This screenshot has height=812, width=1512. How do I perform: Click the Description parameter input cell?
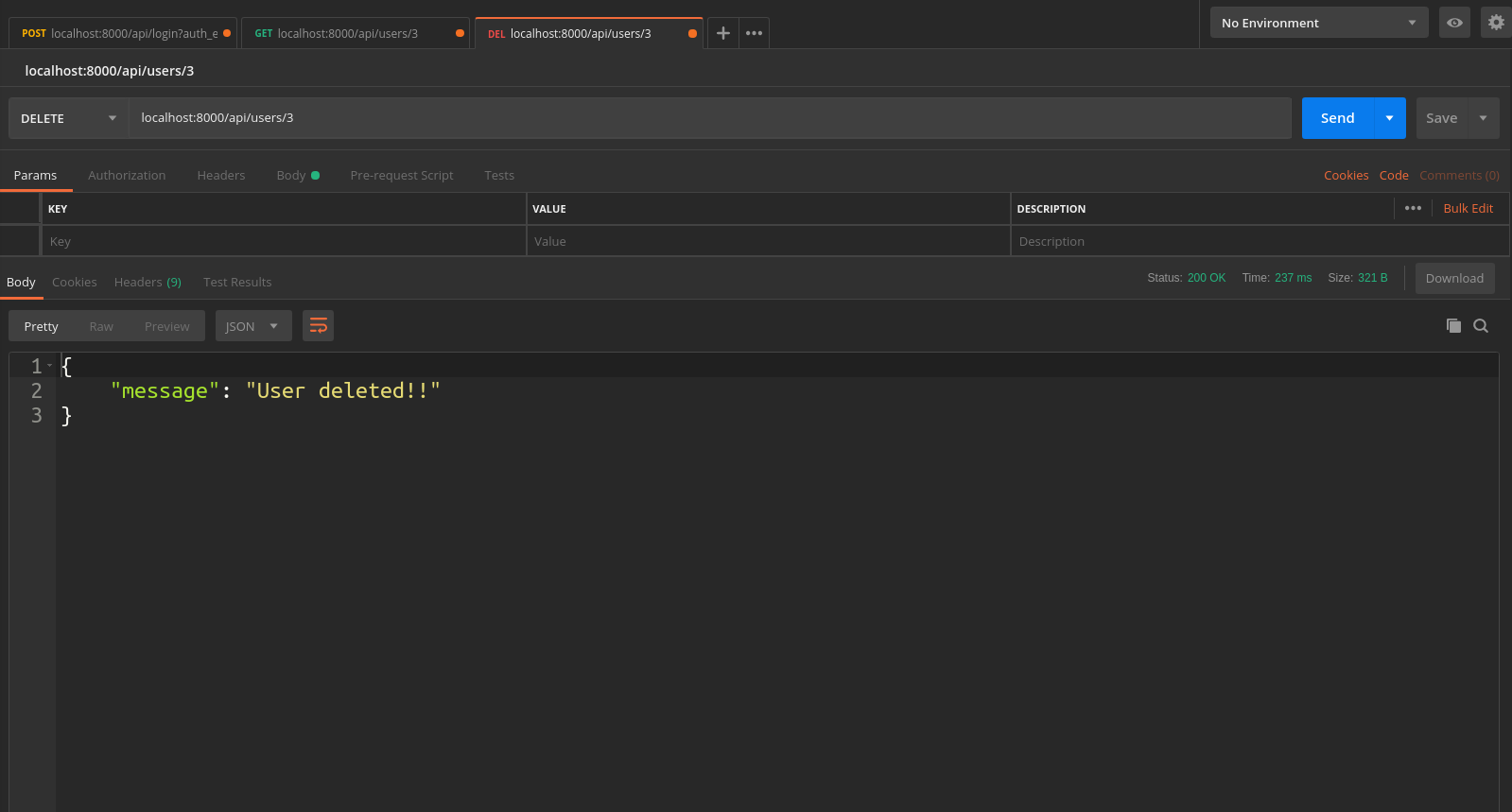tap(1260, 241)
